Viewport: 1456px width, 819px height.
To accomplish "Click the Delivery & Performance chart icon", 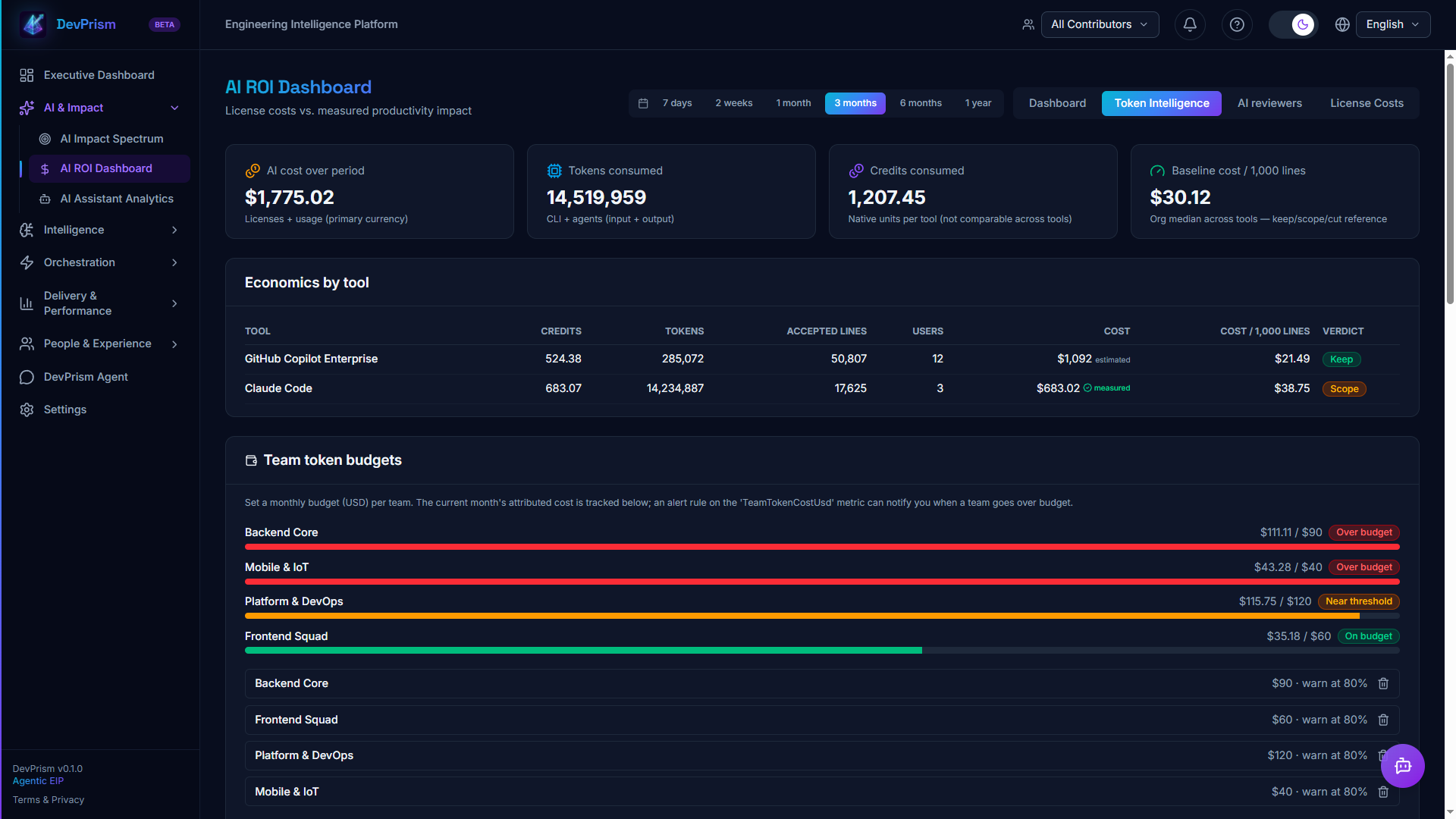I will click(x=27, y=303).
